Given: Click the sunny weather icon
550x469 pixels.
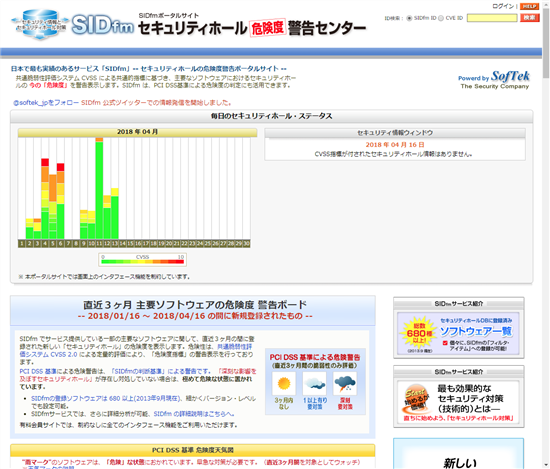Looking at the screenshot, I should click(x=284, y=383).
